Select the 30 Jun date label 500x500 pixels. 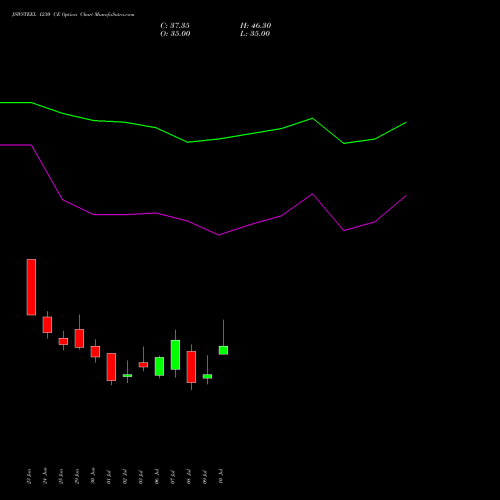(93, 476)
